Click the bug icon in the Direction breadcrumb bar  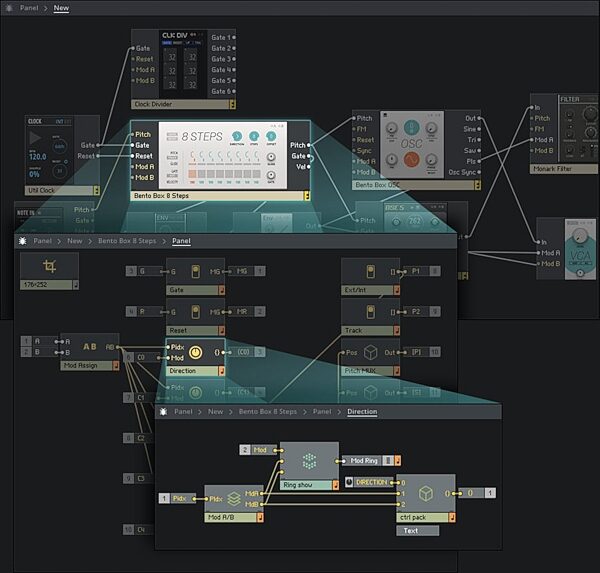click(163, 411)
